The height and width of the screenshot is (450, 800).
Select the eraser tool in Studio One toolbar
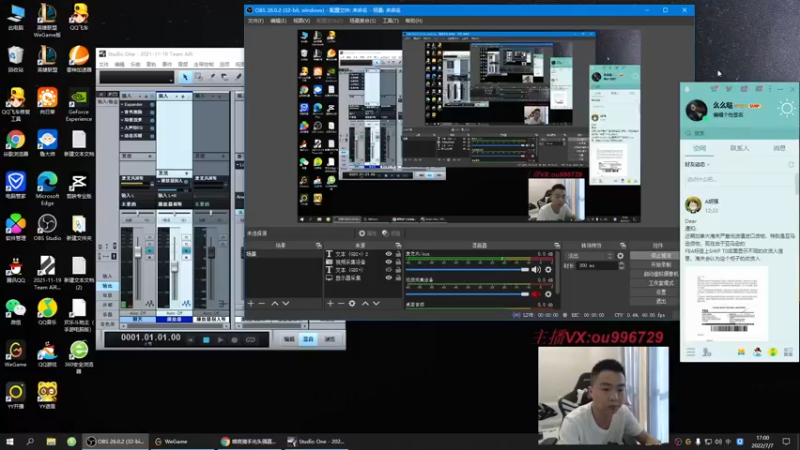click(x=225, y=77)
